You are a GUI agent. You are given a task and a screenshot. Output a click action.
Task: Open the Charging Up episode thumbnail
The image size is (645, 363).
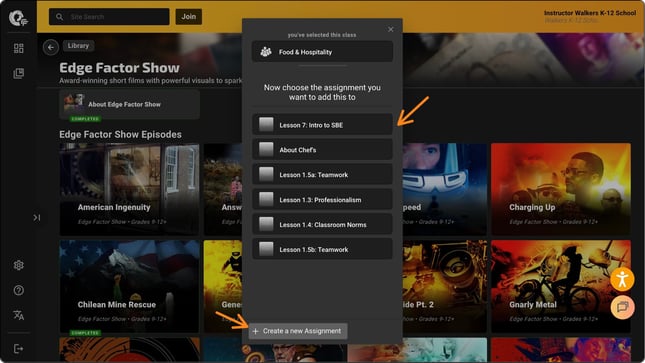tap(561, 189)
